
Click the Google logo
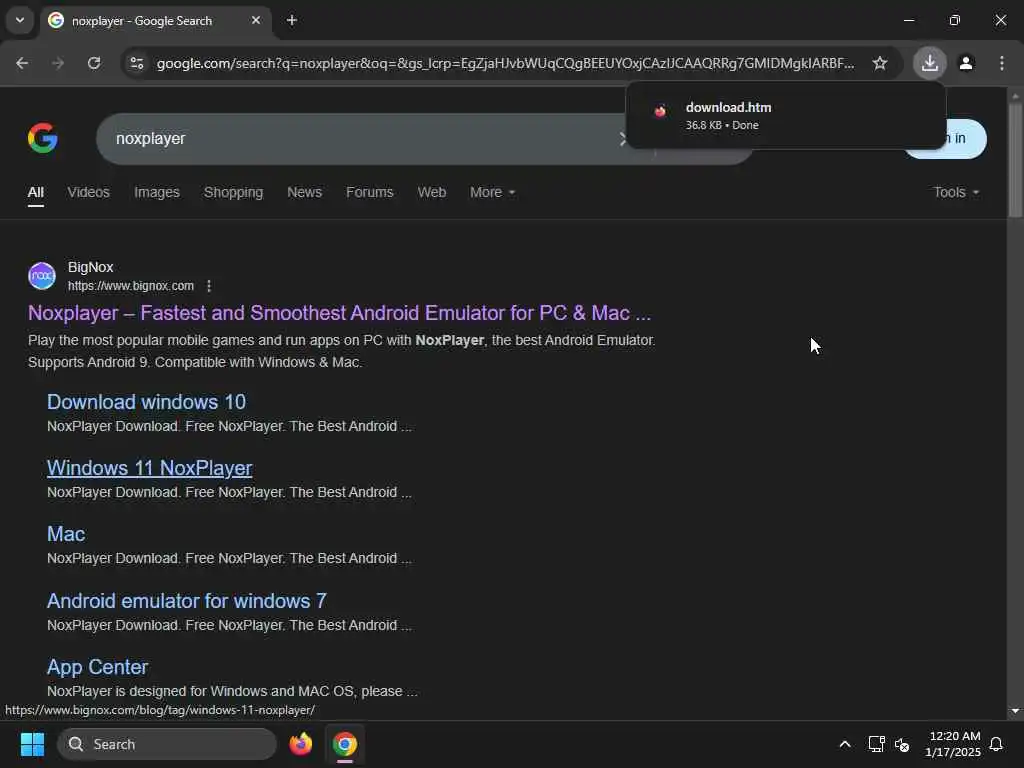tap(43, 138)
